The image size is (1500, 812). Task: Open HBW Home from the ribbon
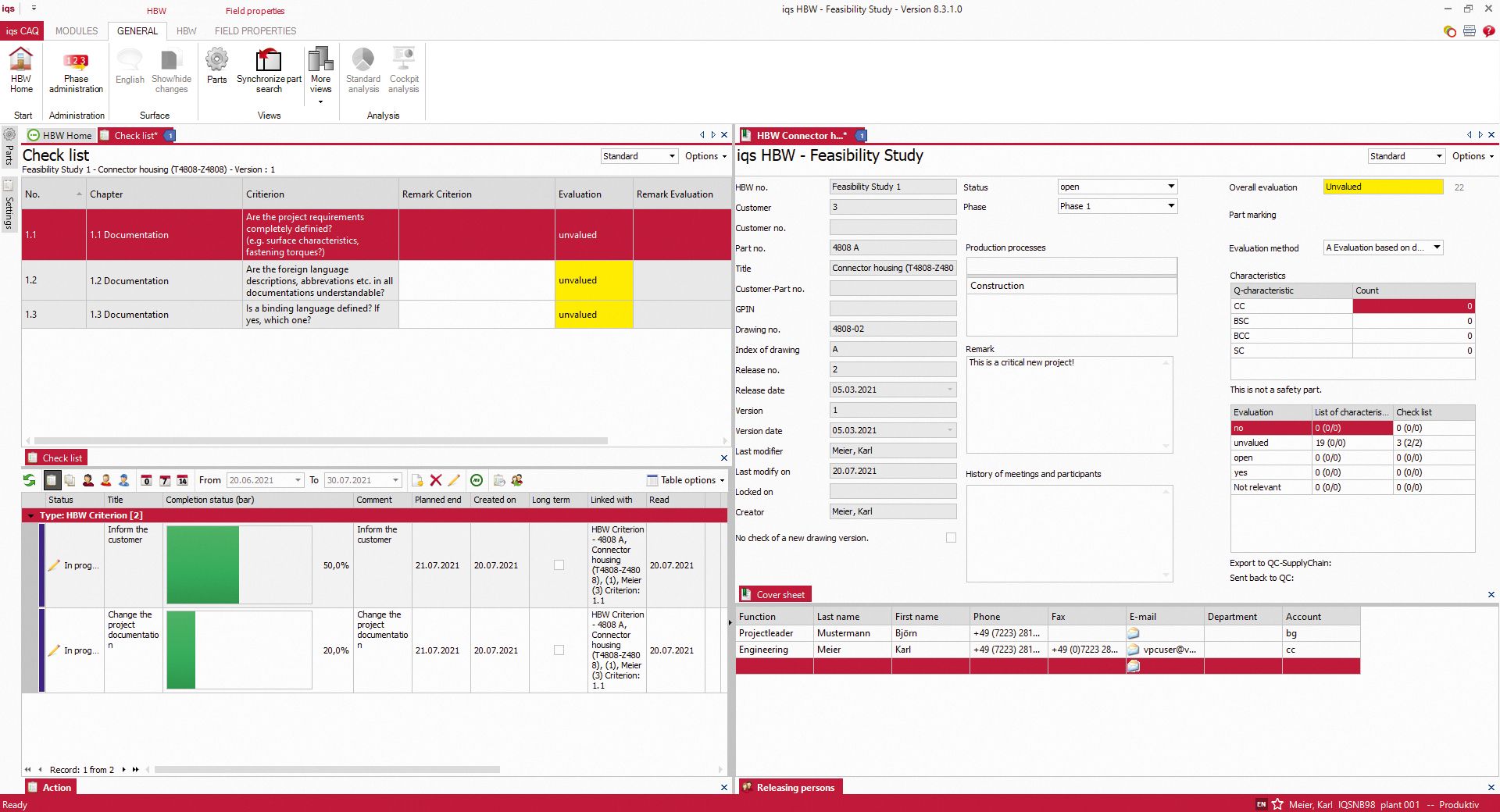pyautogui.click(x=21, y=69)
